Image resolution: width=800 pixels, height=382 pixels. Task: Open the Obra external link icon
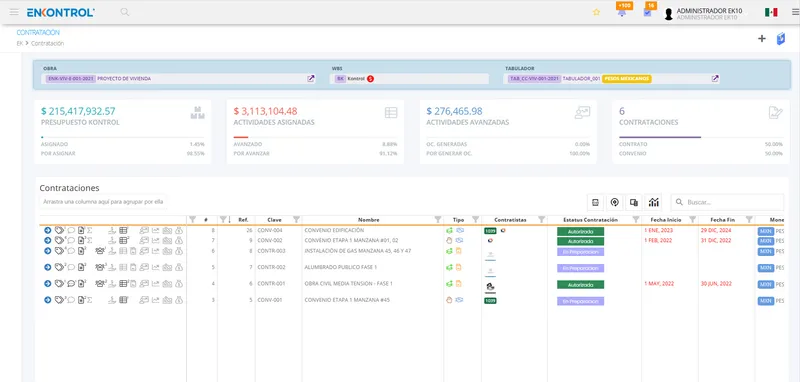pyautogui.click(x=311, y=79)
